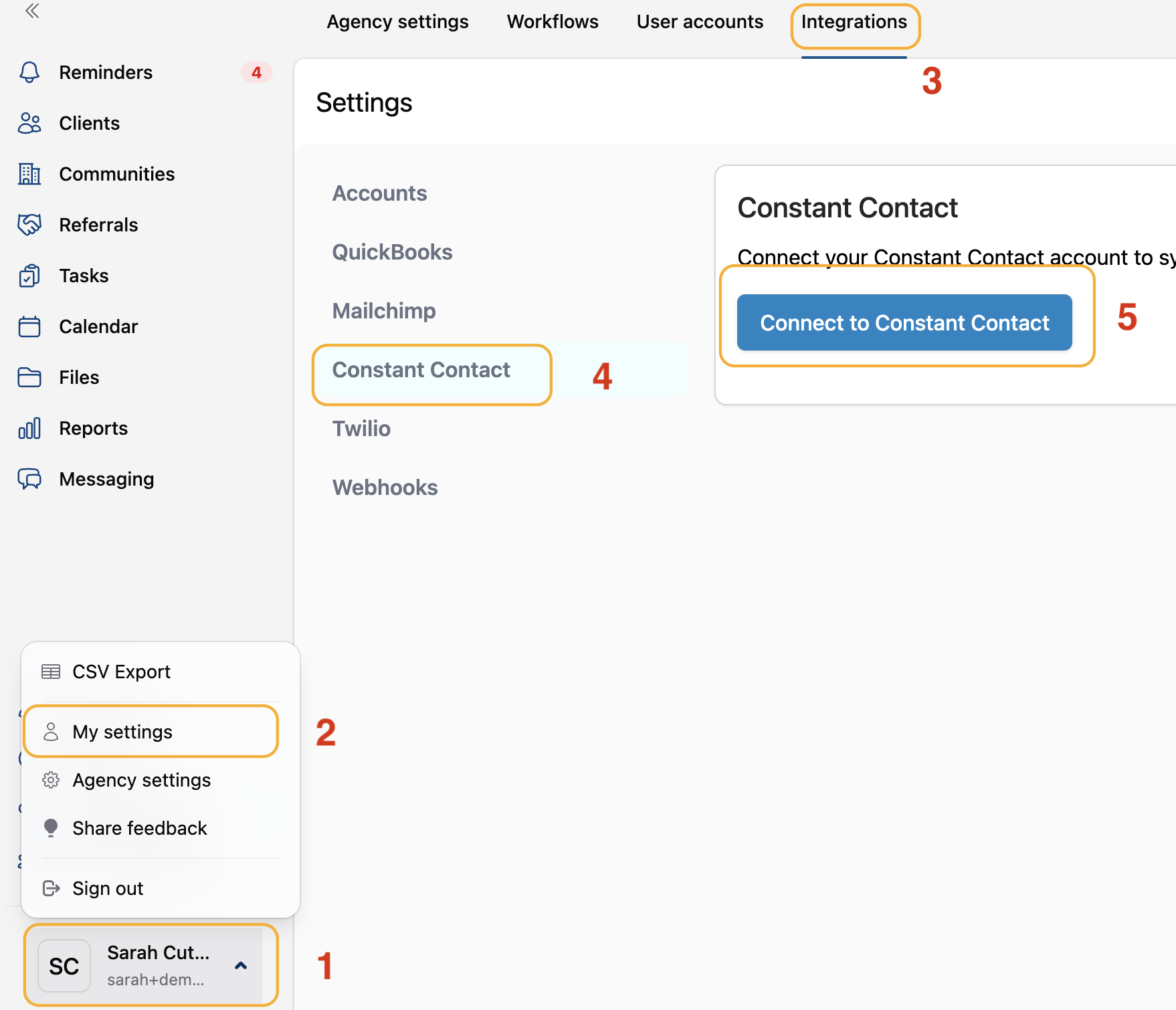Viewport: 1176px width, 1010px height.
Task: Click the Tasks clipboard icon
Action: [x=29, y=276]
